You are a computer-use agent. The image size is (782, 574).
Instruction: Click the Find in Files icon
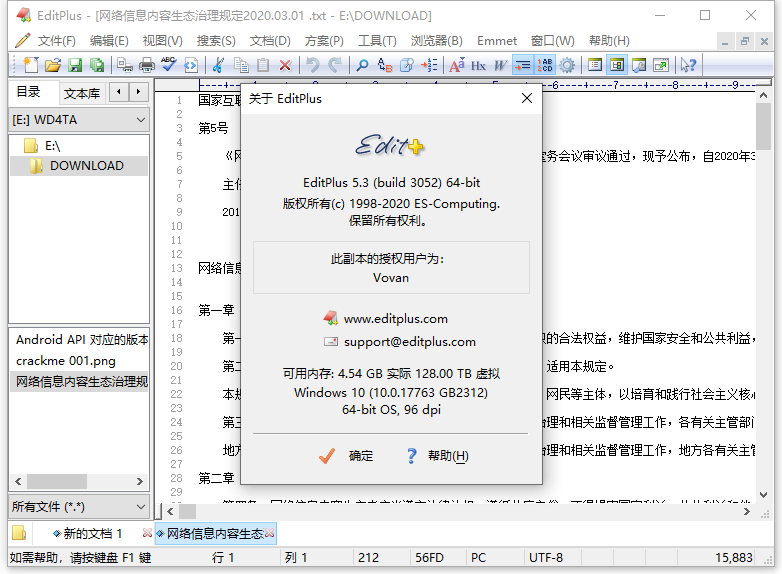[406, 65]
